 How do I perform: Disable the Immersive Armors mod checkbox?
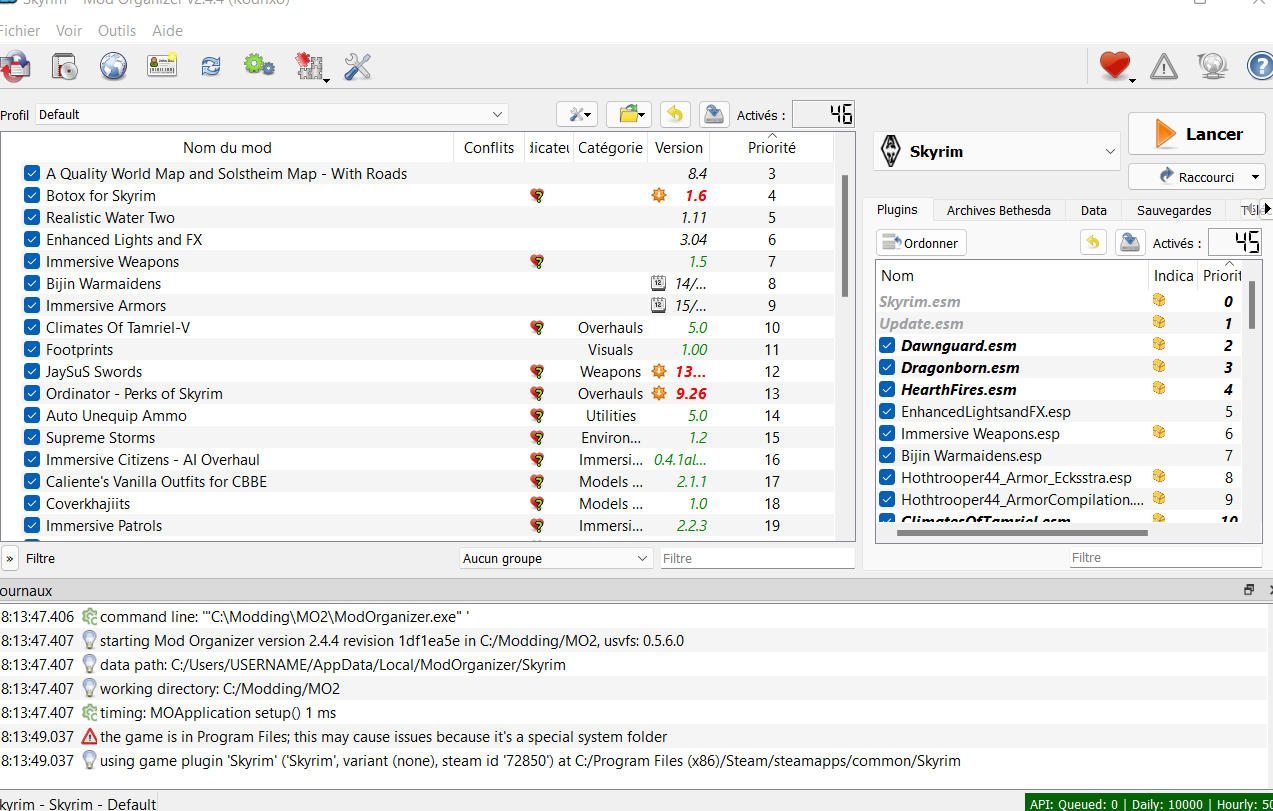pos(32,306)
